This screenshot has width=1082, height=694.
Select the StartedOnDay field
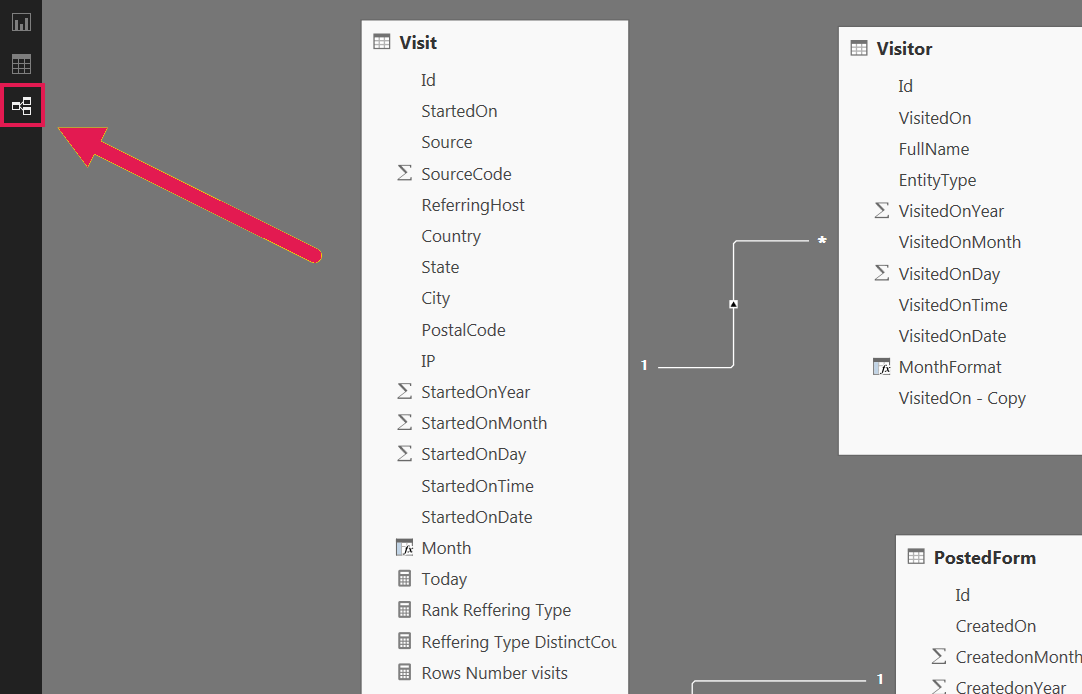pyautogui.click(x=473, y=454)
